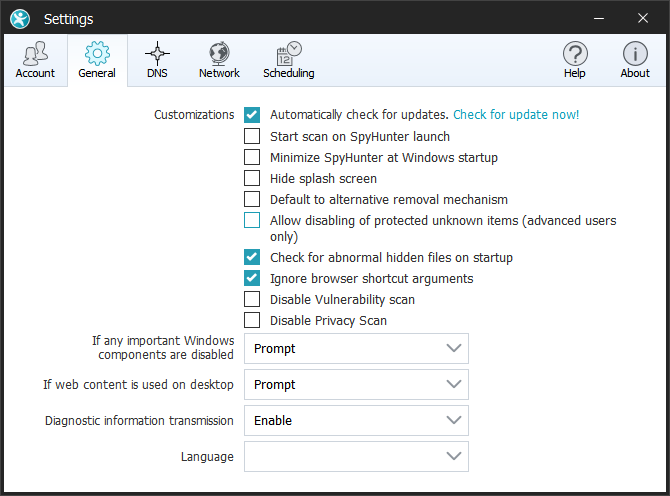Viewport: 670px width, 496px height.
Task: Expand the Windows components disabled dropdown
Action: (356, 349)
